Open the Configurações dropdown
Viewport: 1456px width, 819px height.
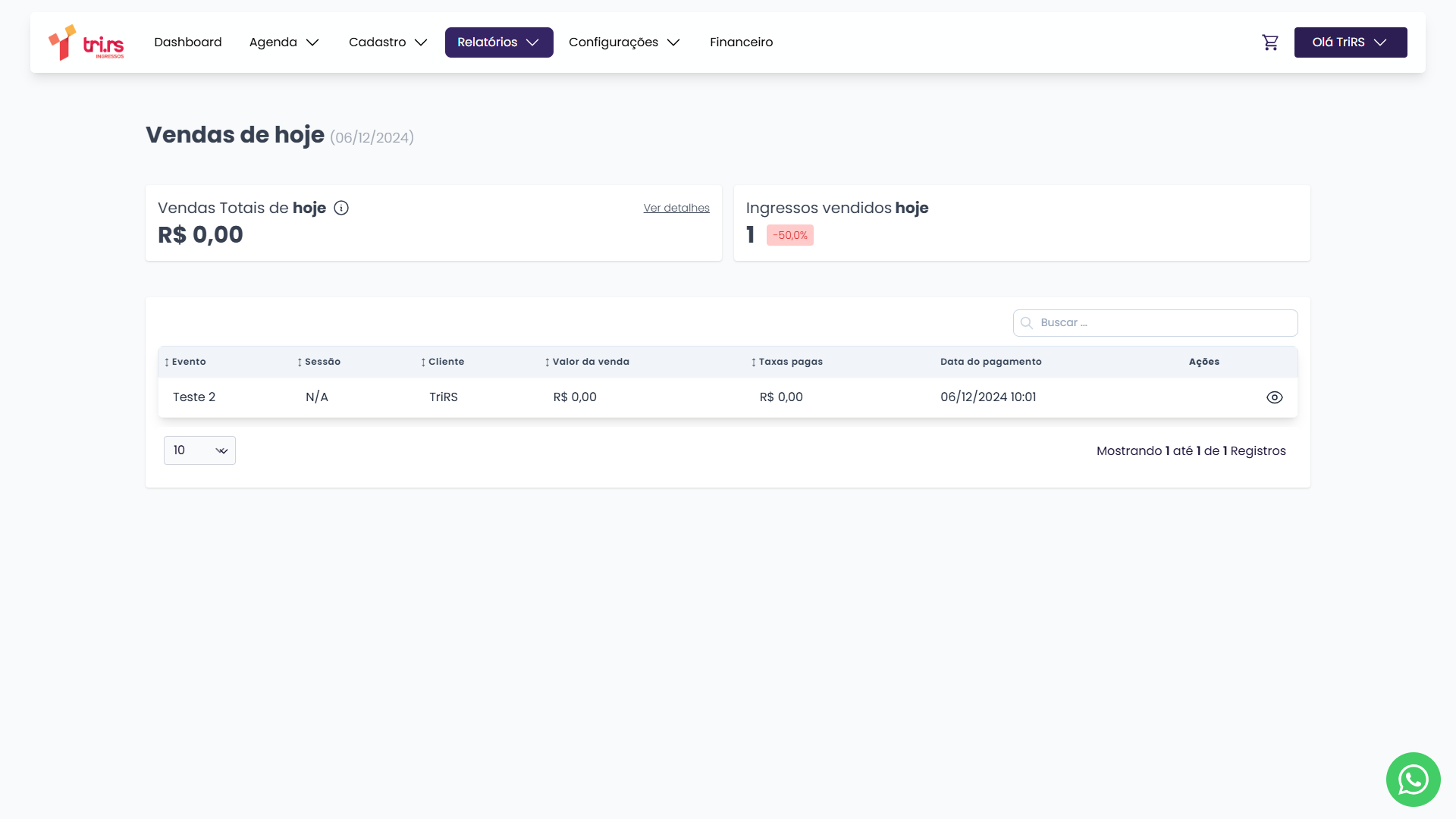click(x=623, y=42)
